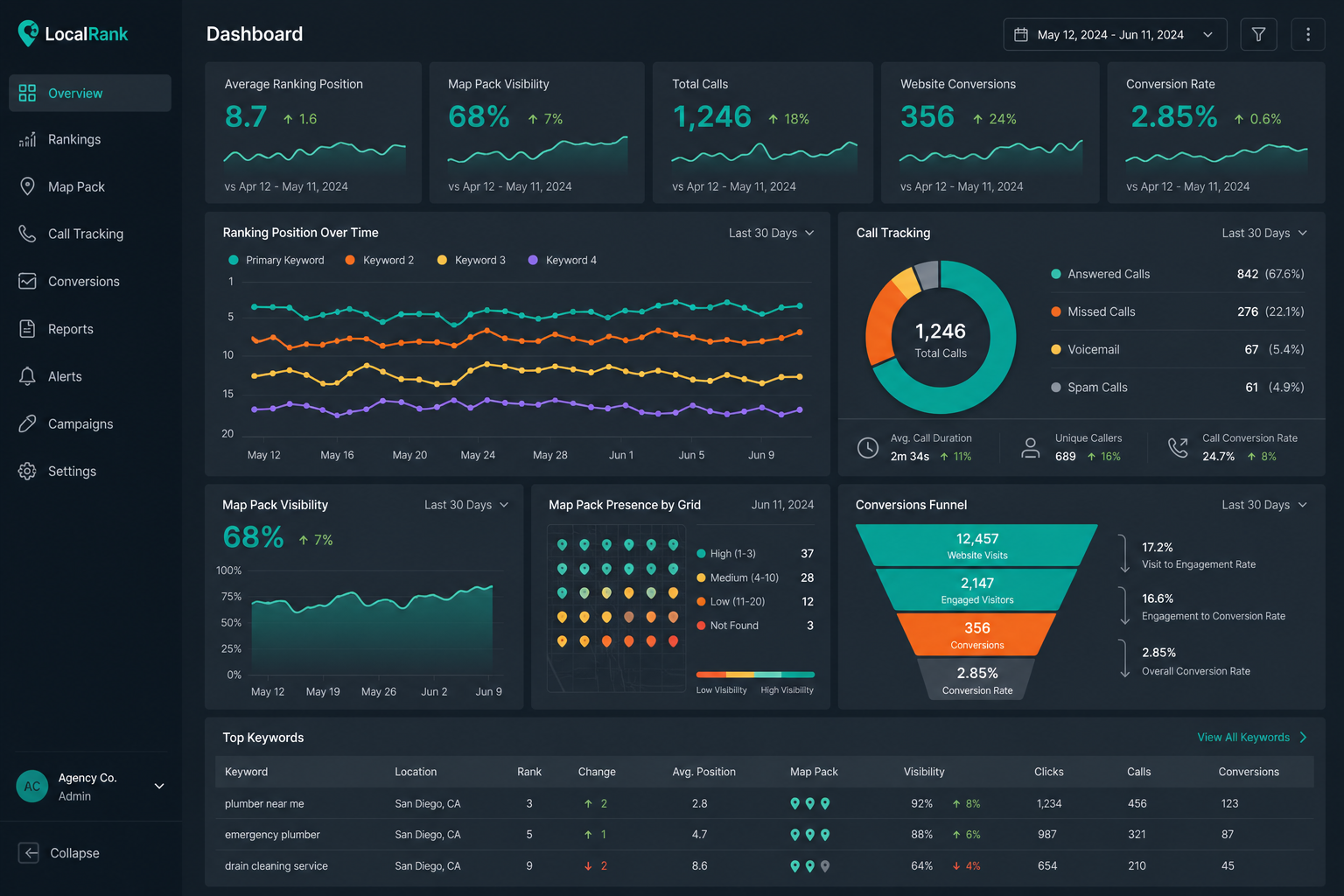1344x896 pixels.
Task: Click the Website Visits funnel segment
Action: tap(976, 545)
